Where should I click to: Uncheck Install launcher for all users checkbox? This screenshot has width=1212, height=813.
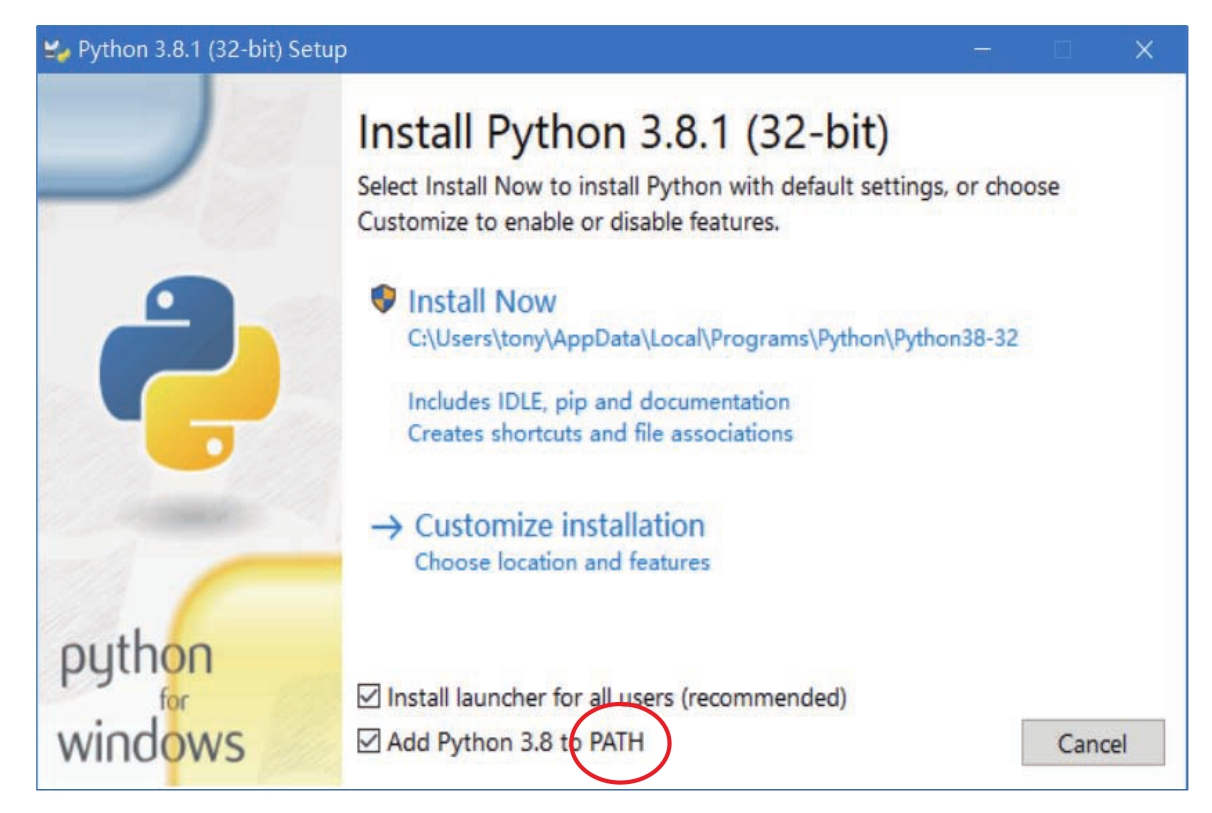click(x=370, y=697)
